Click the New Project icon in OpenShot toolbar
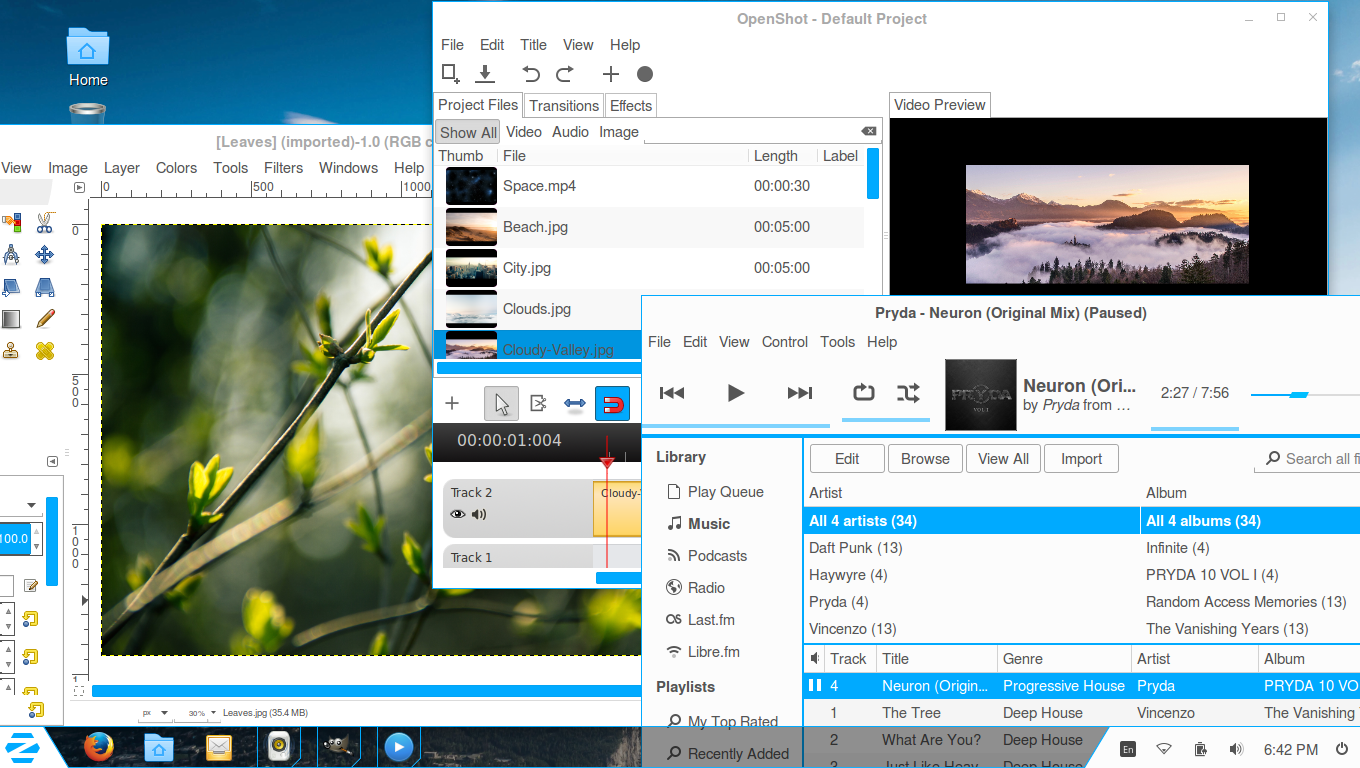The image size is (1360, 768). pos(451,73)
